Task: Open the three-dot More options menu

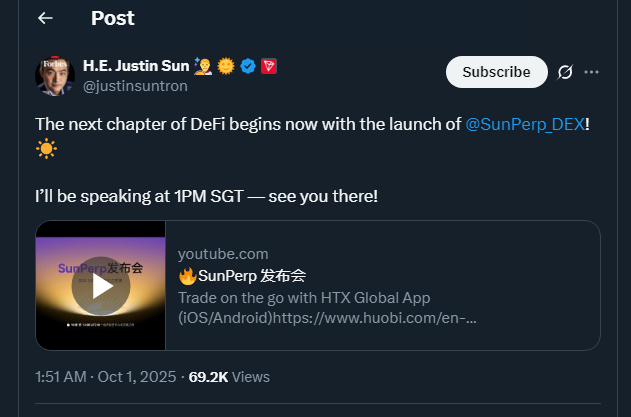Action: tap(592, 72)
